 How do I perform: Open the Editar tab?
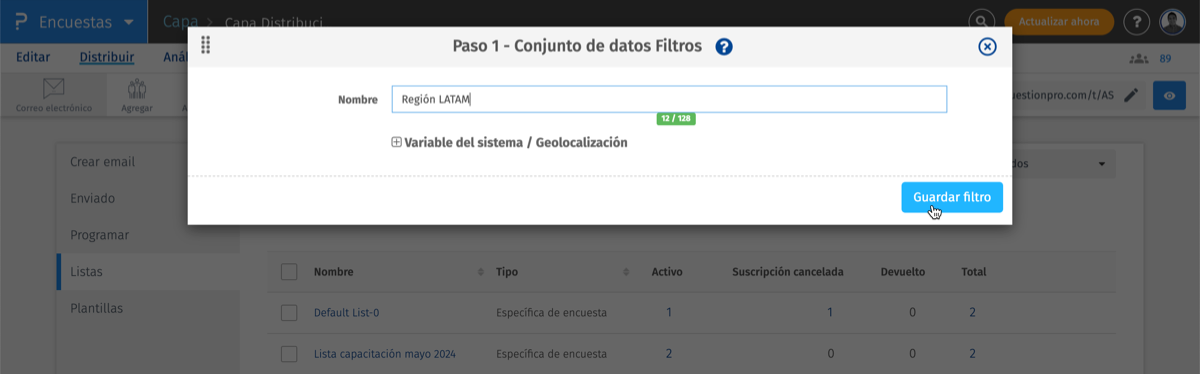point(34,58)
